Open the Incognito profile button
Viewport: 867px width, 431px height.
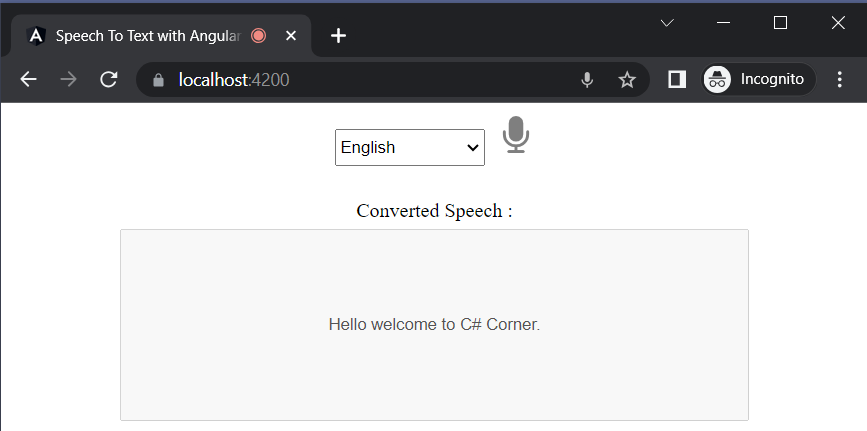[x=759, y=80]
